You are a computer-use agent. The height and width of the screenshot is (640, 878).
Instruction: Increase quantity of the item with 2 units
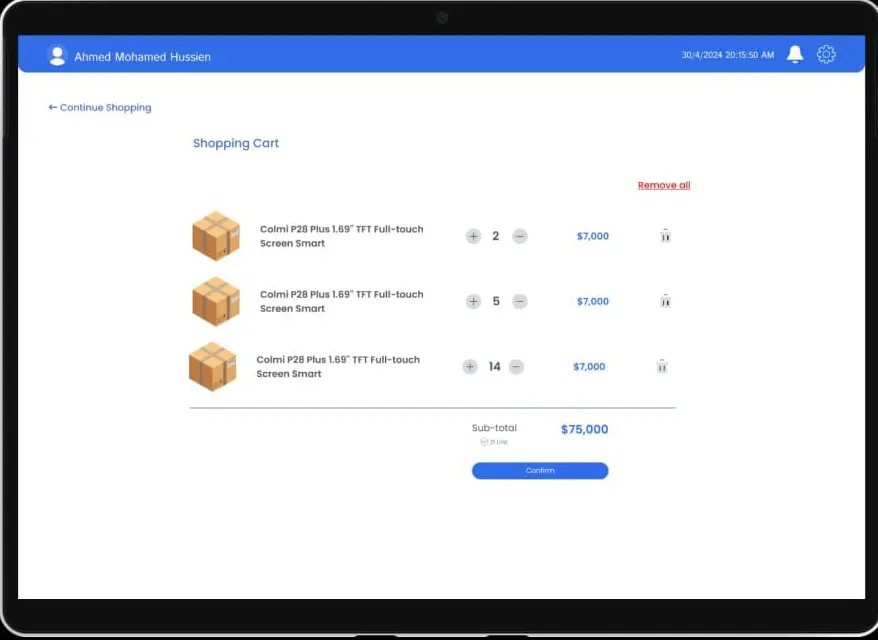pos(473,236)
